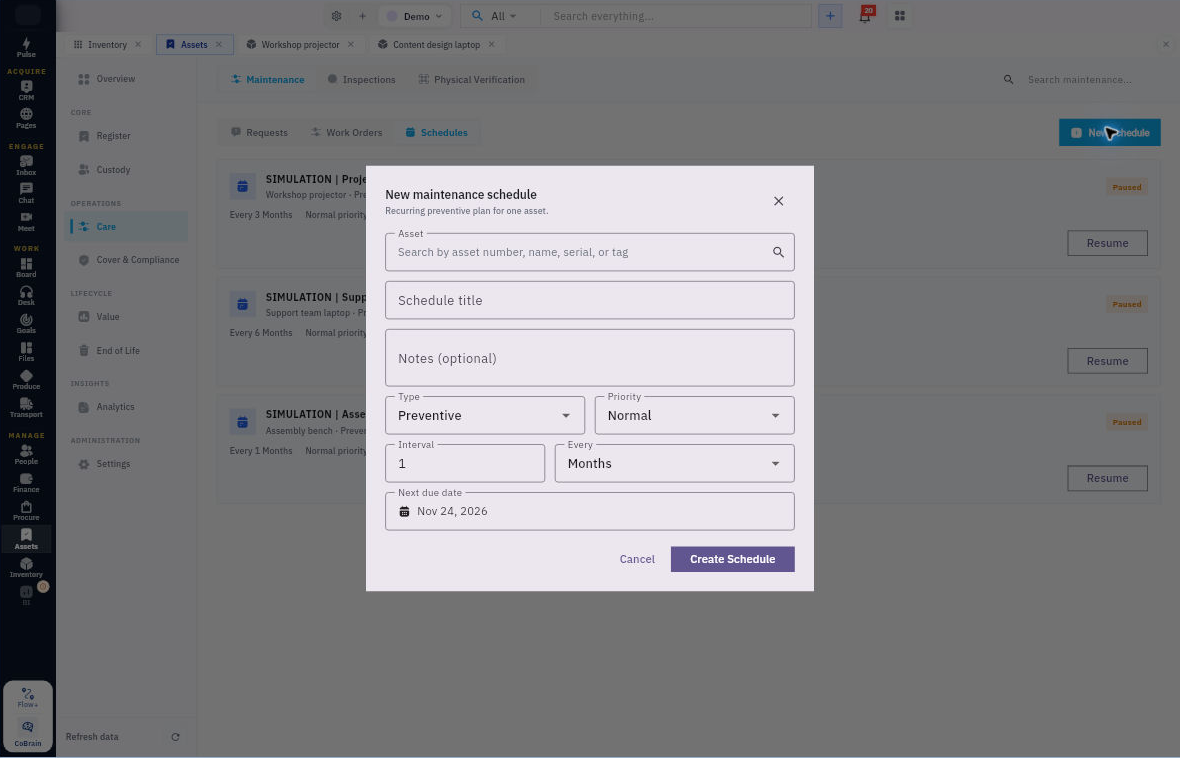The image size is (1180, 758).
Task: Open the Finance module icon
Action: click(26, 483)
